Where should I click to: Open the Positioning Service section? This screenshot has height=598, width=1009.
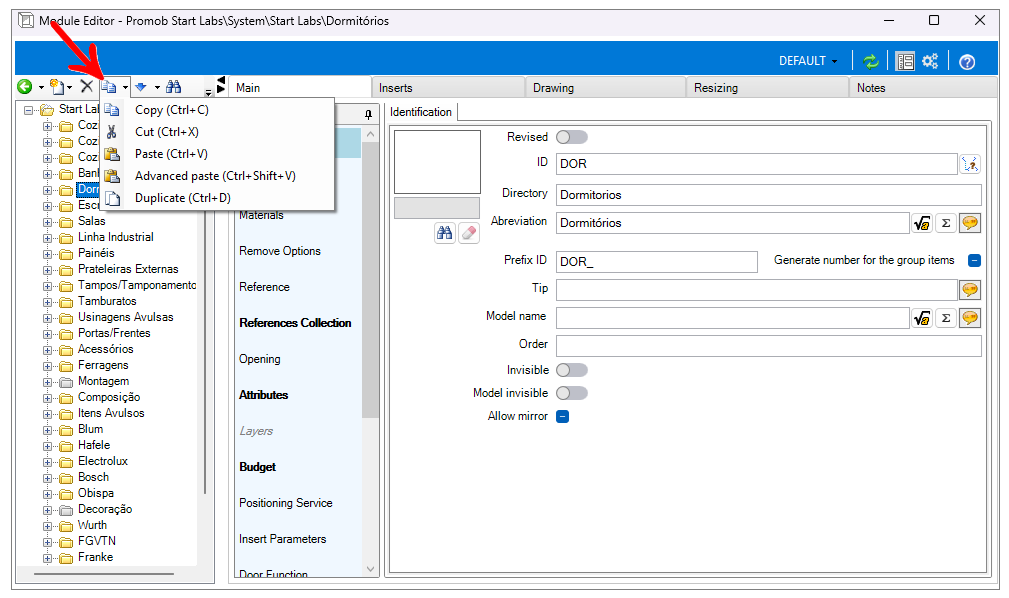pos(285,503)
